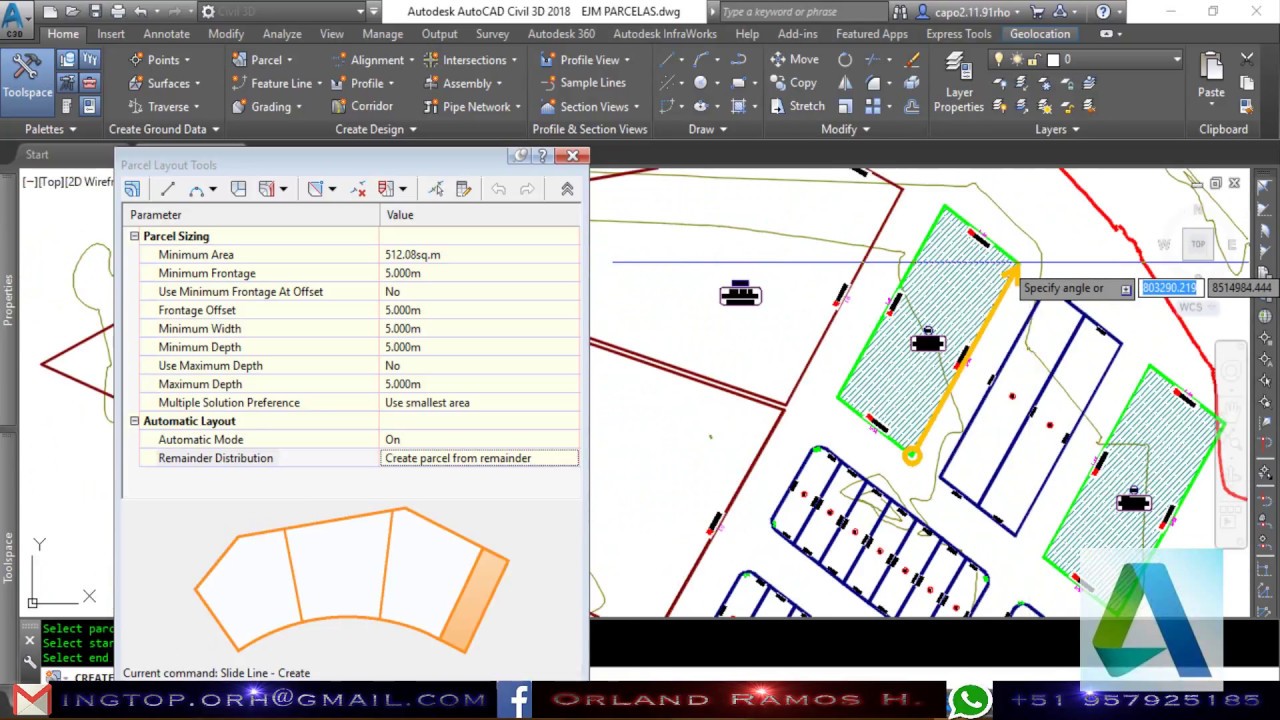Expand the Layers panel dropdown
The width and height of the screenshot is (1280, 720).
point(1057,129)
